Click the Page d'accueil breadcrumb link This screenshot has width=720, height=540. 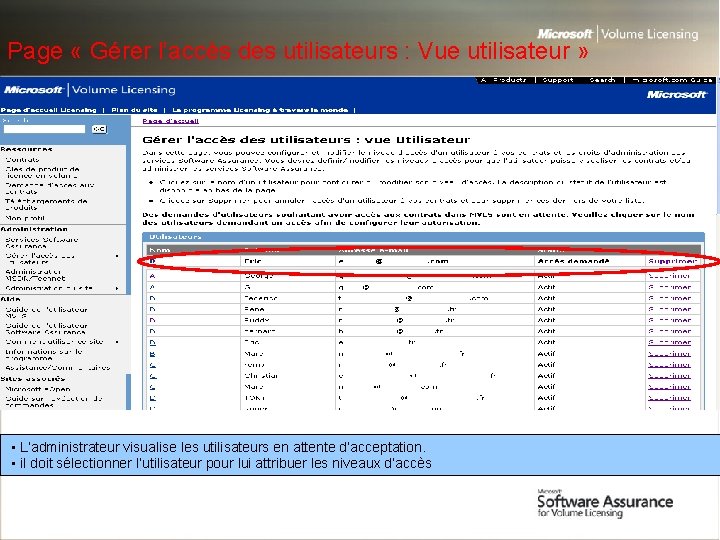(x=170, y=121)
